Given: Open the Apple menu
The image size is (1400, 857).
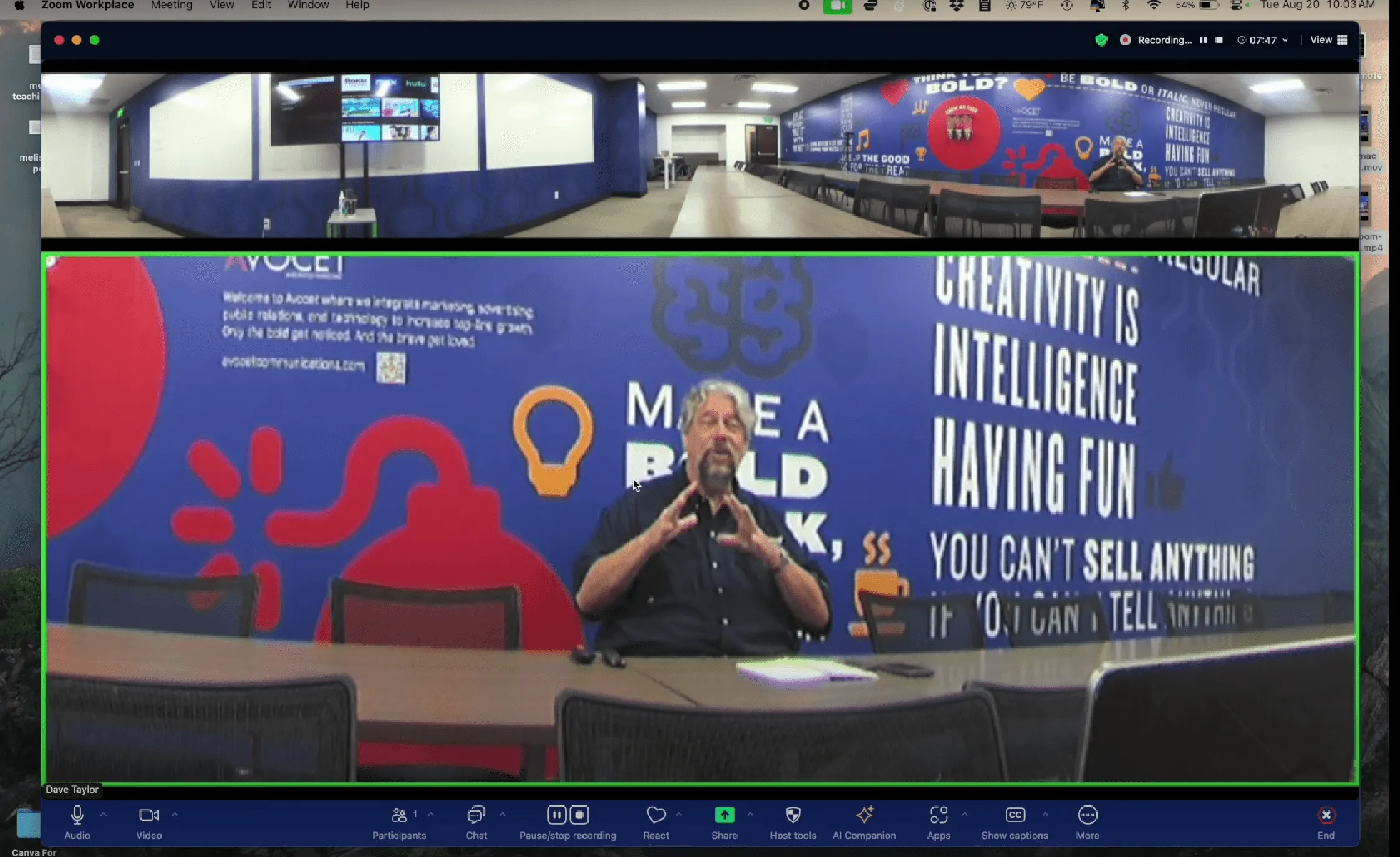Looking at the screenshot, I should pyautogui.click(x=19, y=5).
